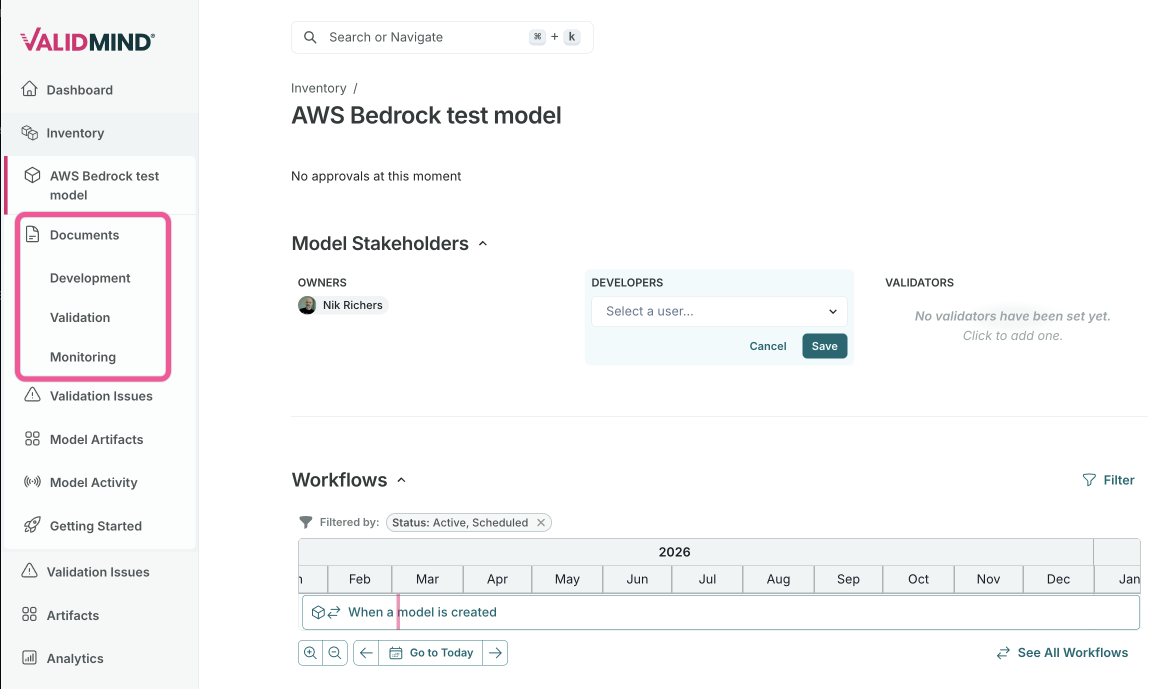Open Model Activity in the sidebar

point(93,483)
